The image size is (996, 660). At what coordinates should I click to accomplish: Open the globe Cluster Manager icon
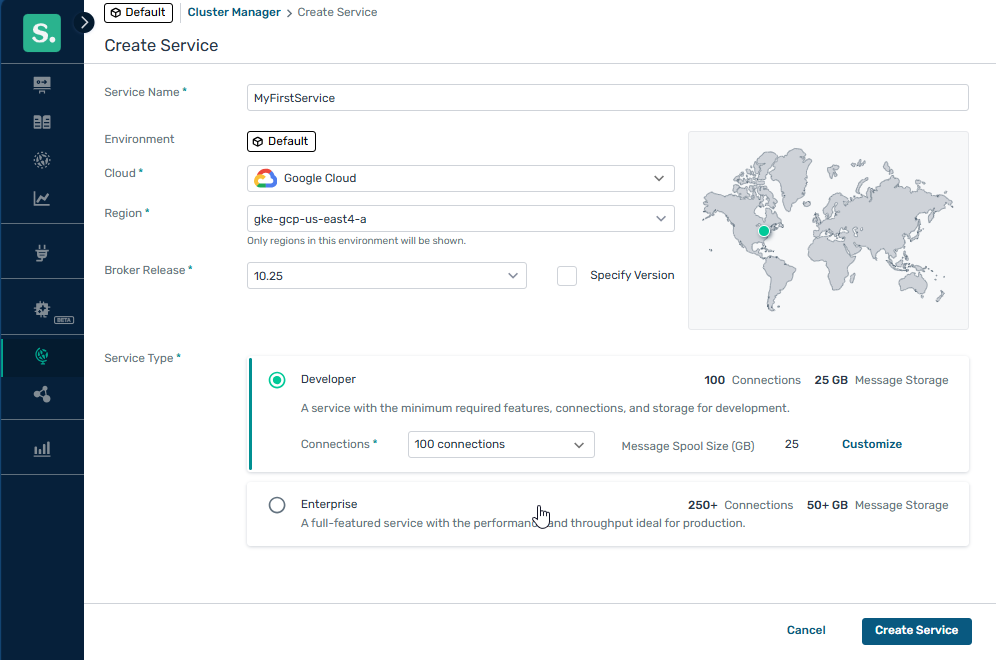[x=42, y=355]
